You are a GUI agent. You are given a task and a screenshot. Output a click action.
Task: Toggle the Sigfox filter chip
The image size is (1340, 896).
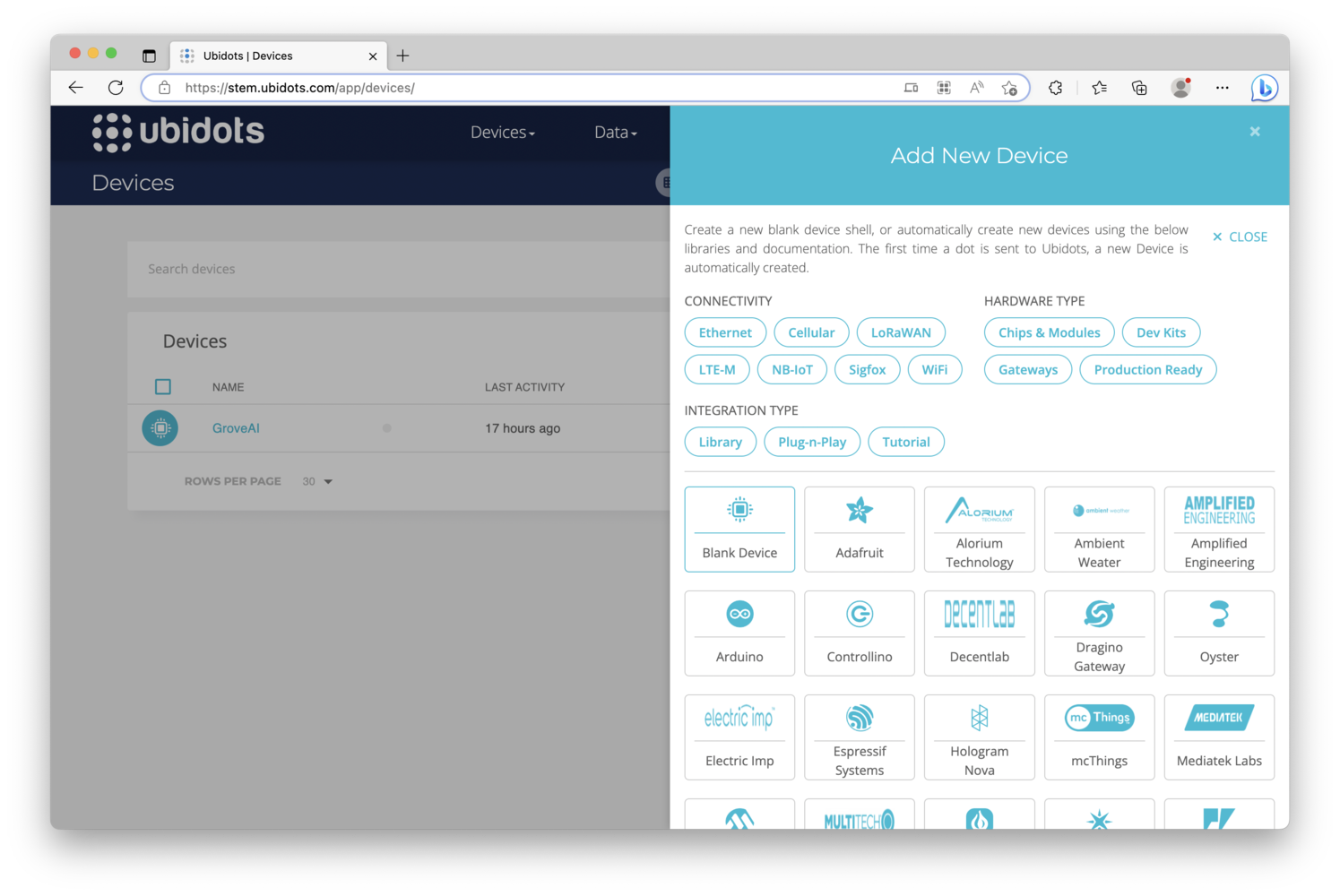[867, 369]
